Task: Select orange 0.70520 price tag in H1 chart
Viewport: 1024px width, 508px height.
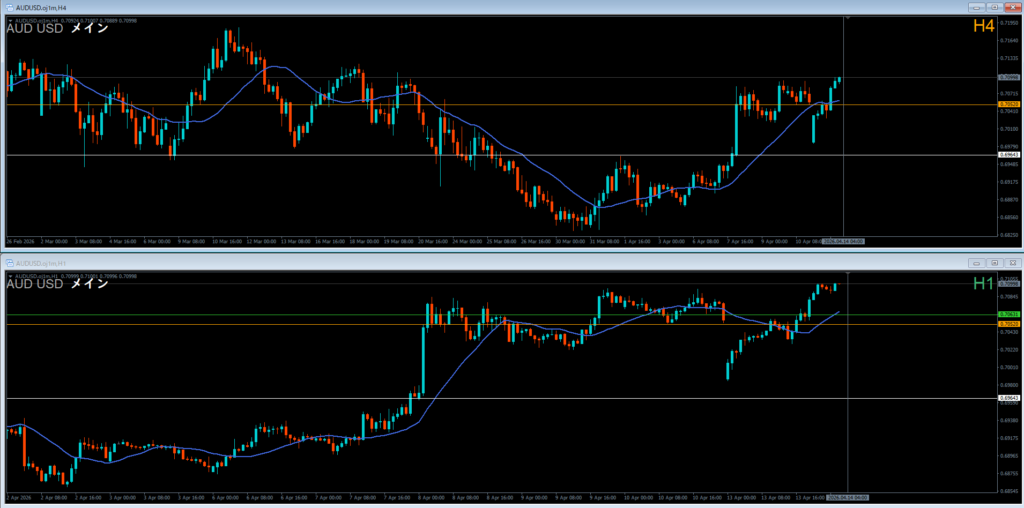Action: point(1008,323)
